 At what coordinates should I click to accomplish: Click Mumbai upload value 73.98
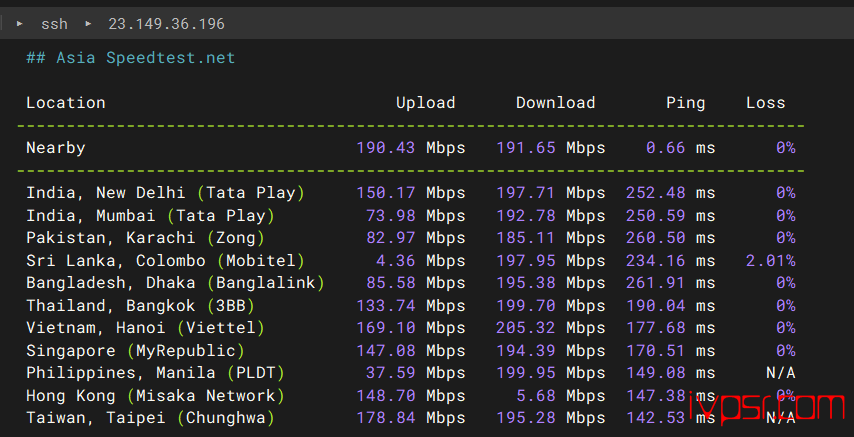tap(391, 216)
